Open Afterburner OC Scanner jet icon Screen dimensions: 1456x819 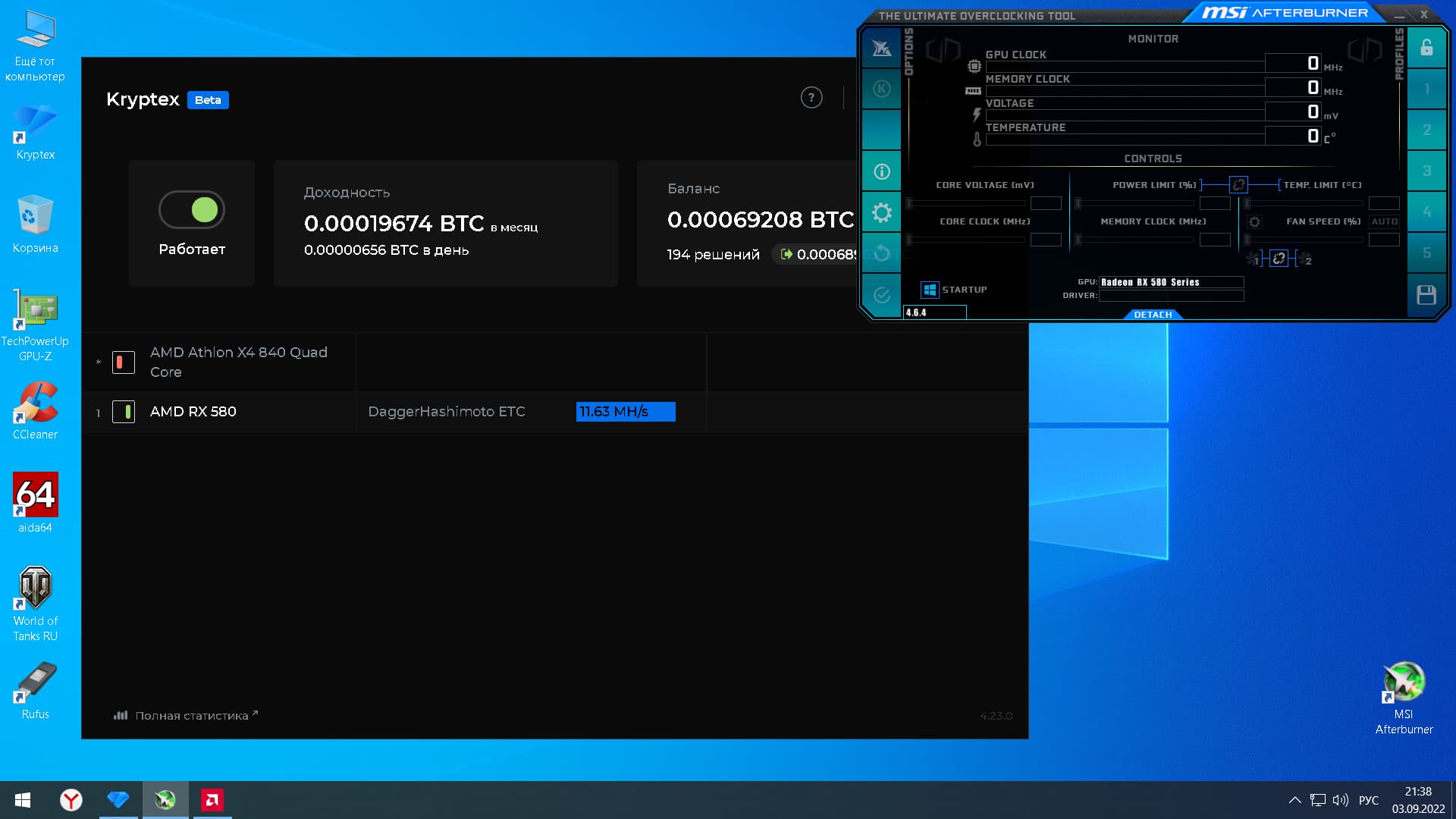(881, 49)
